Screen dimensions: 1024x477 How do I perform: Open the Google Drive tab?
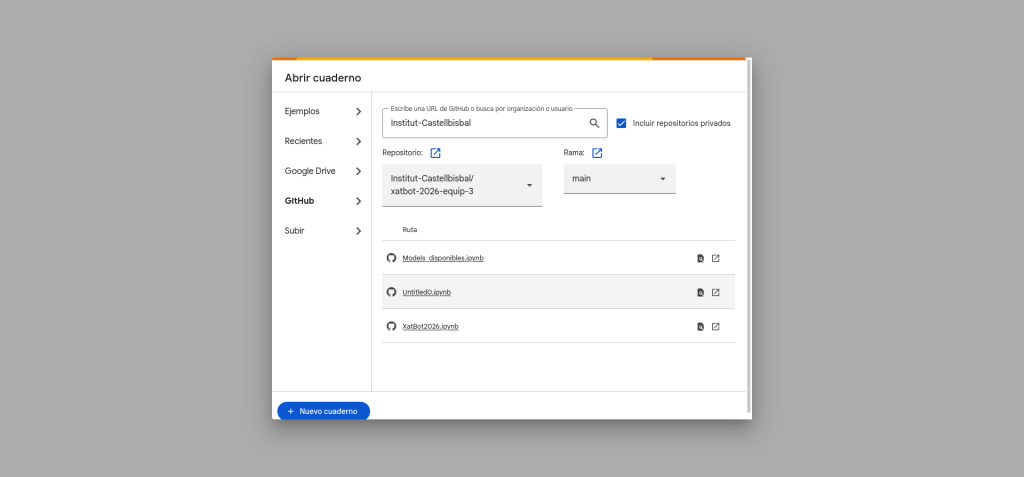(322, 171)
